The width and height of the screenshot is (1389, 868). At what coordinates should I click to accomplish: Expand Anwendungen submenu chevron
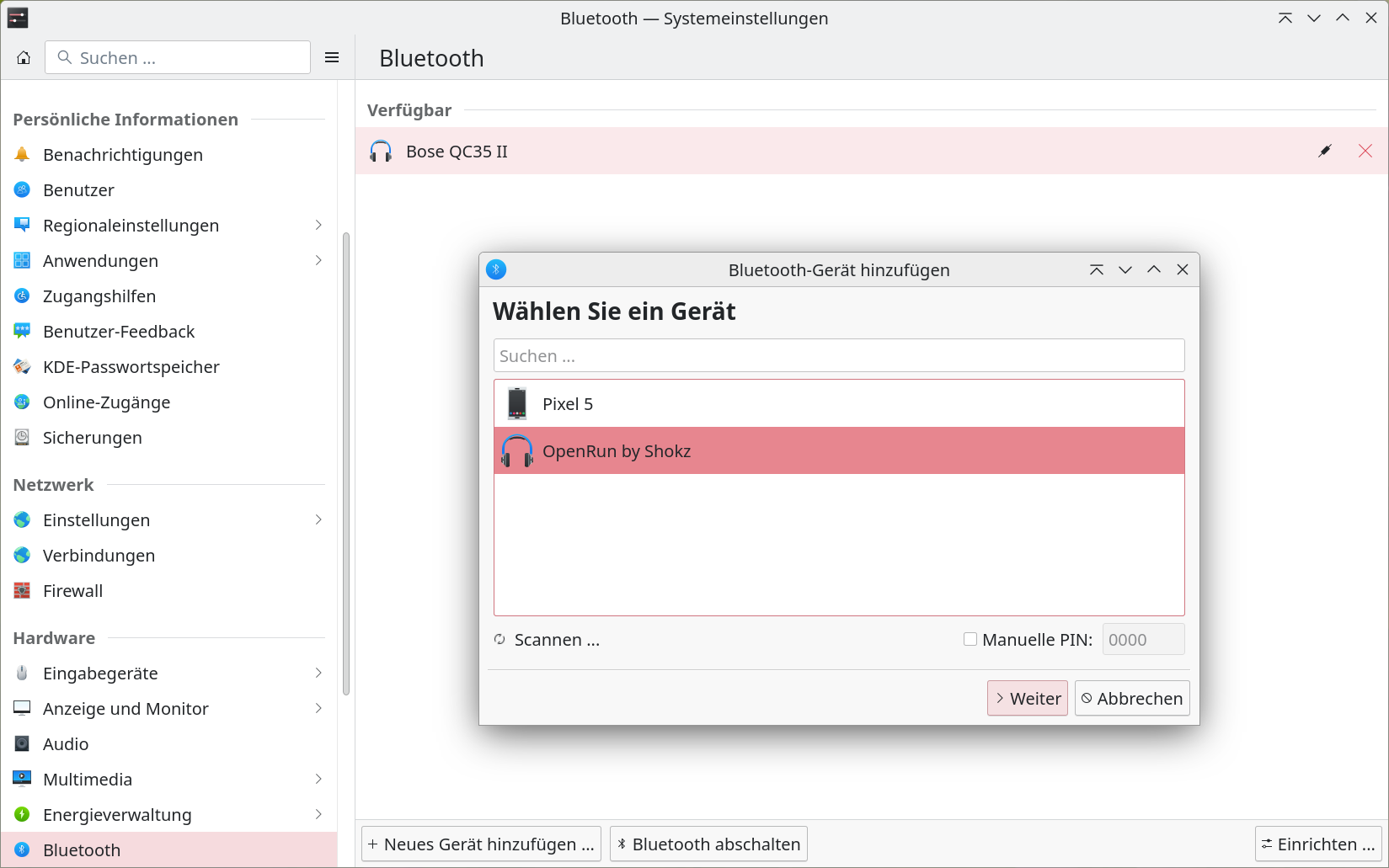pyautogui.click(x=318, y=260)
